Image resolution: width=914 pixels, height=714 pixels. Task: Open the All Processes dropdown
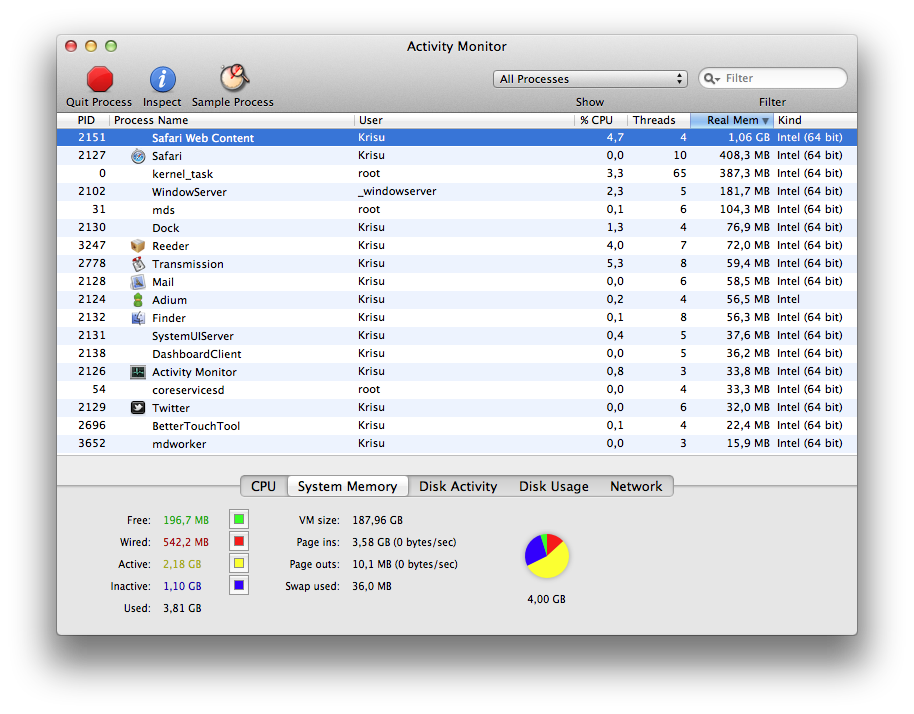tap(590, 79)
